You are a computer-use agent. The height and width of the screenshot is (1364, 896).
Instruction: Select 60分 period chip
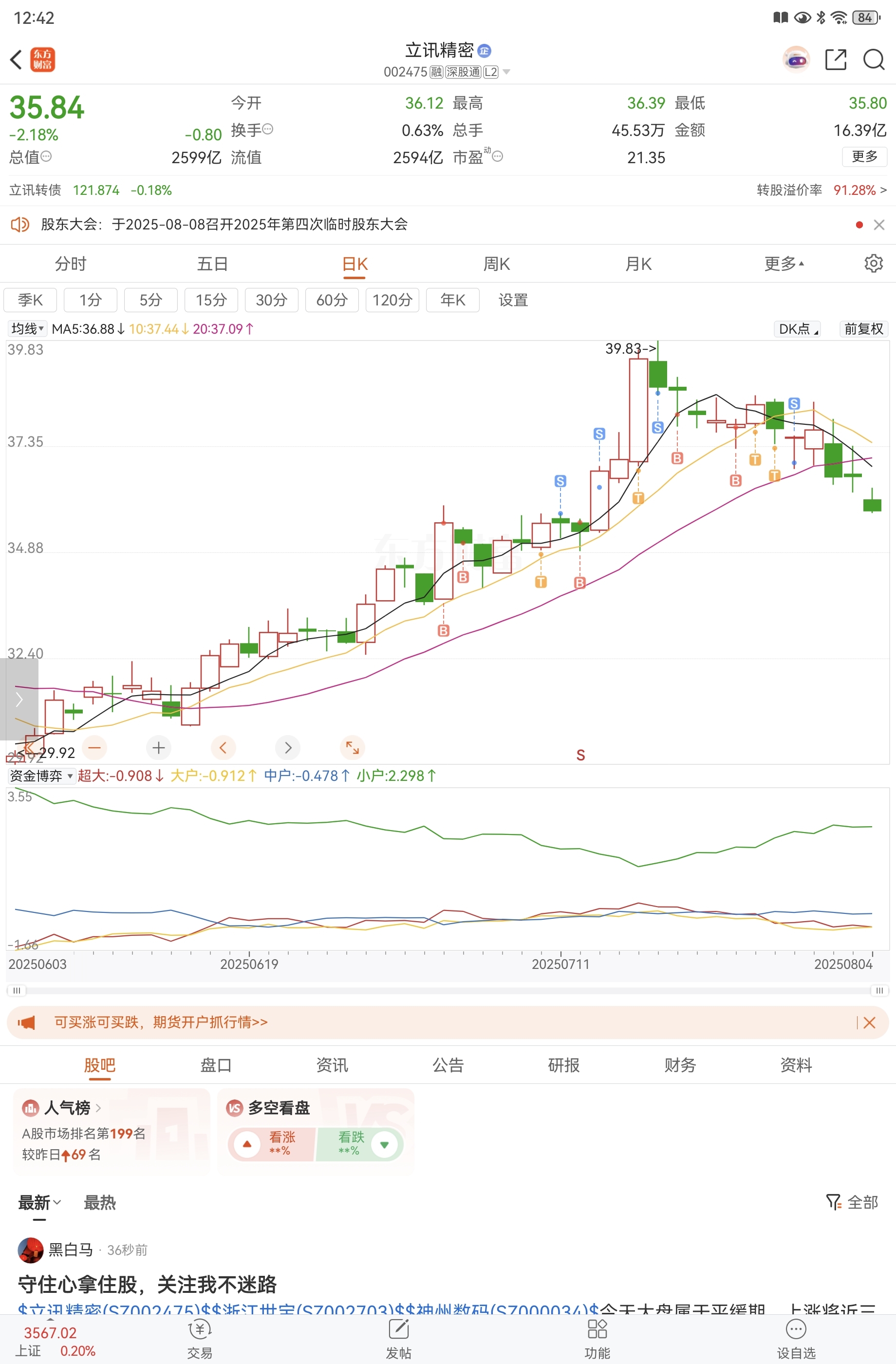point(332,300)
